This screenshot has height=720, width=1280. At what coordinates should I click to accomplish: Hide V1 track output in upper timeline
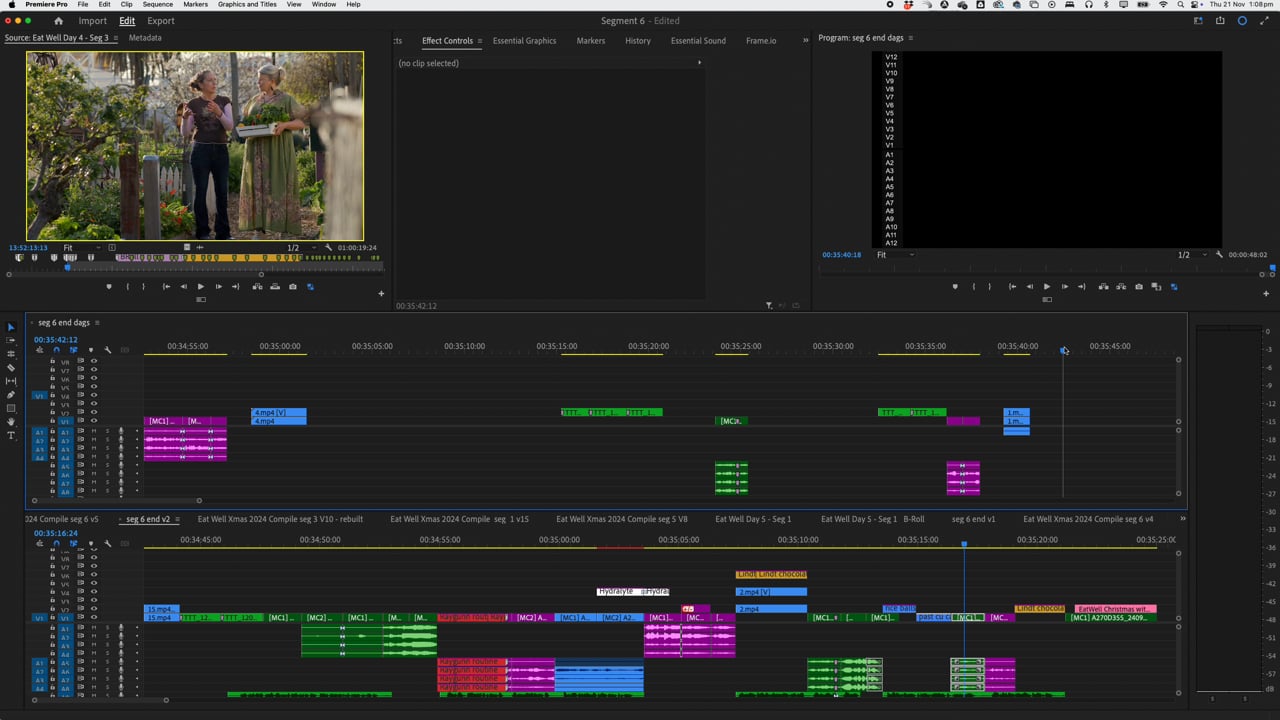click(x=94, y=421)
